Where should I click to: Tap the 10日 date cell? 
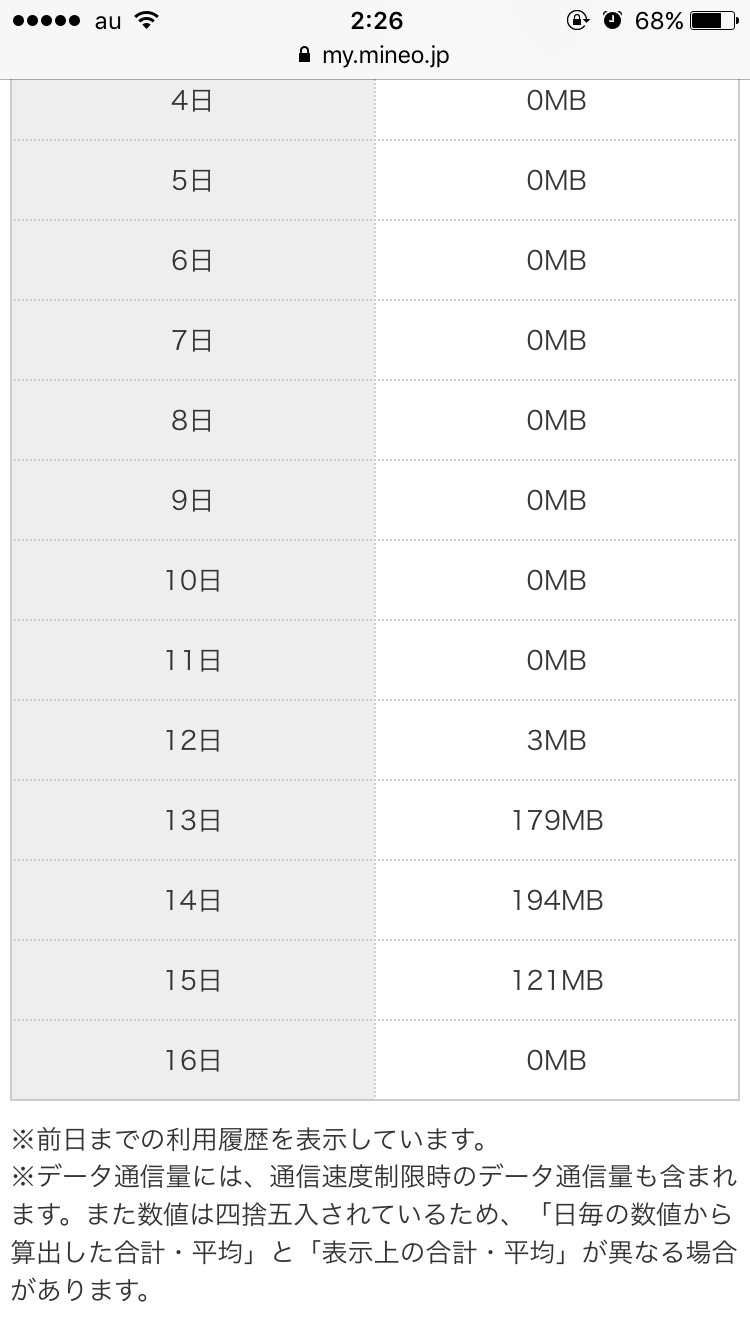tap(193, 580)
